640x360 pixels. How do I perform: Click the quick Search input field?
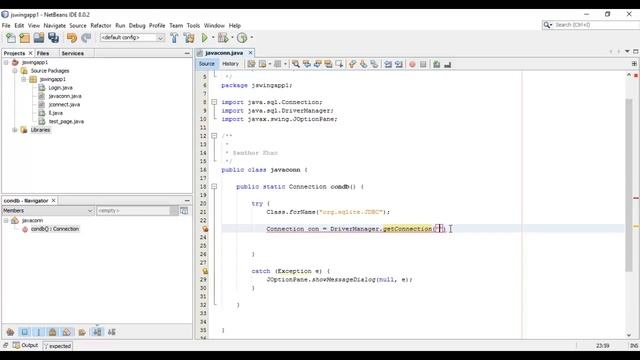click(596, 25)
